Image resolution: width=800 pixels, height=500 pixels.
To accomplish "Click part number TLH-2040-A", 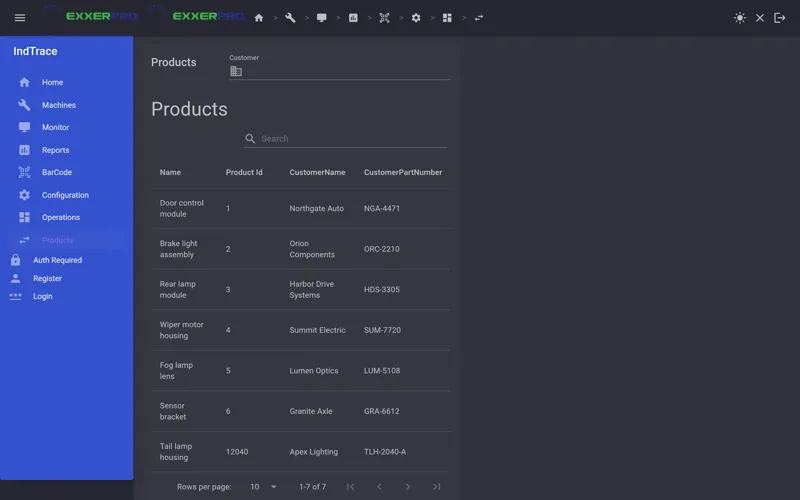I will [x=385, y=452].
